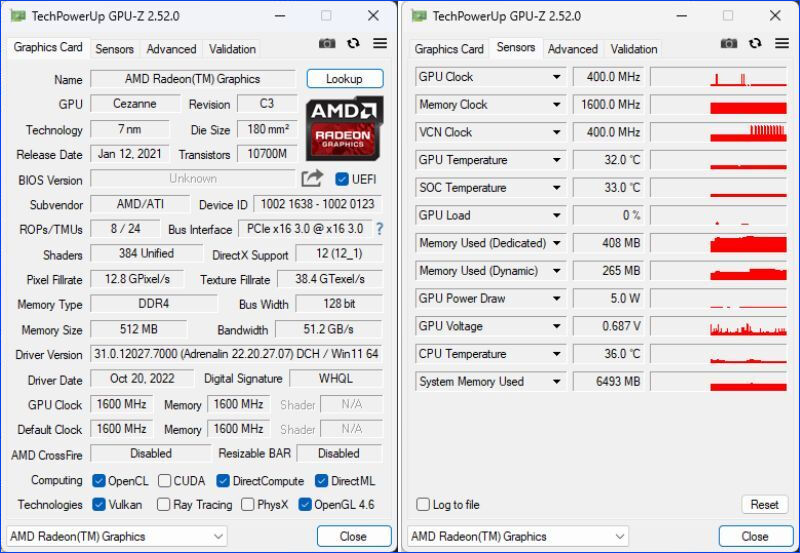
Task: Click the GPU-Z app icon in left title bar
Action: (18, 16)
